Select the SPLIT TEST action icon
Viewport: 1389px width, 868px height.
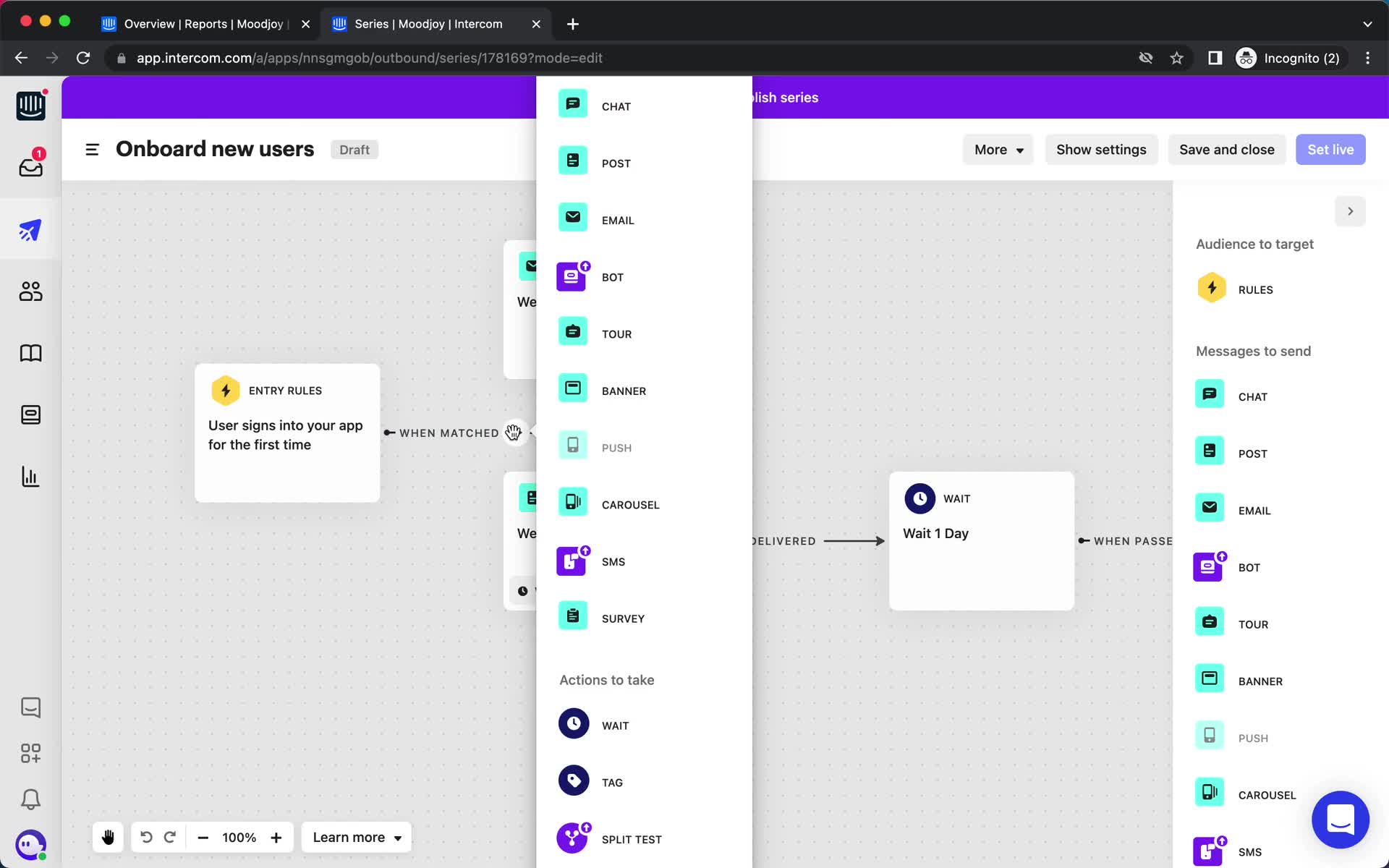pos(573,838)
